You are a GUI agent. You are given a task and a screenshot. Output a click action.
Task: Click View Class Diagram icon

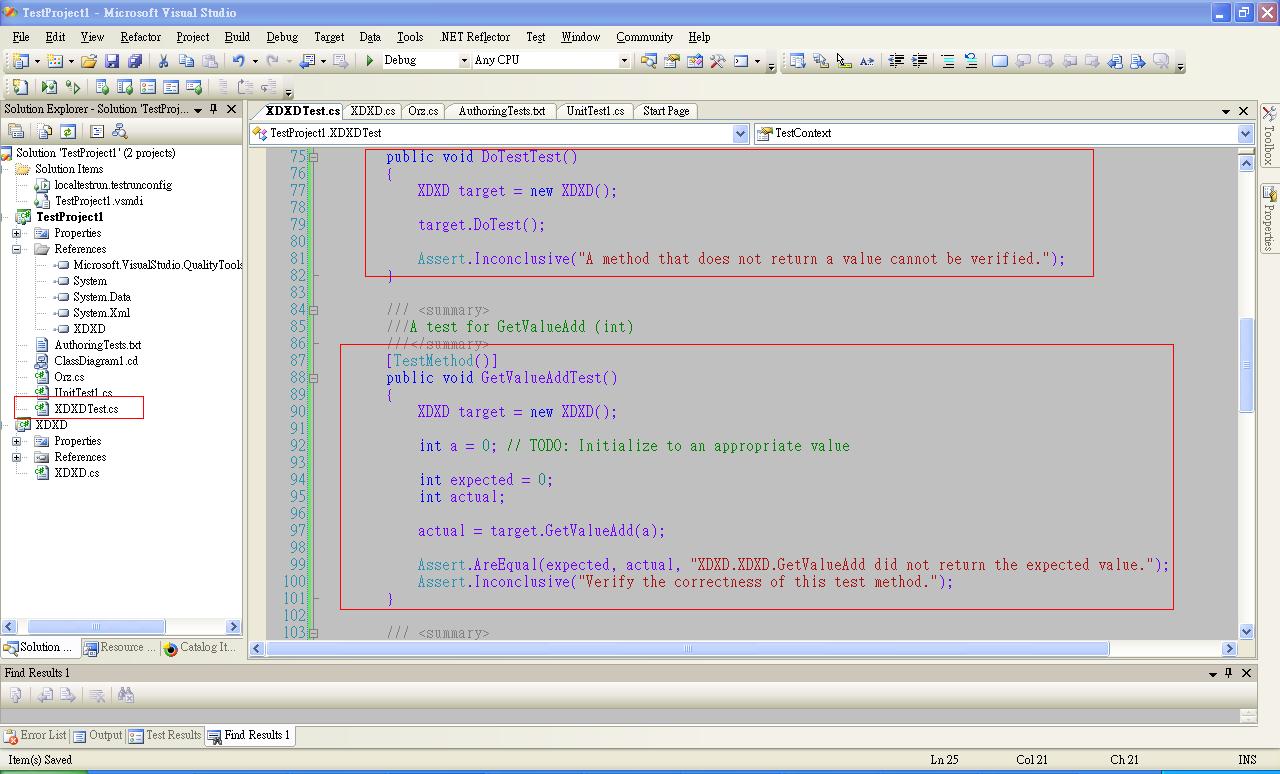coord(120,131)
